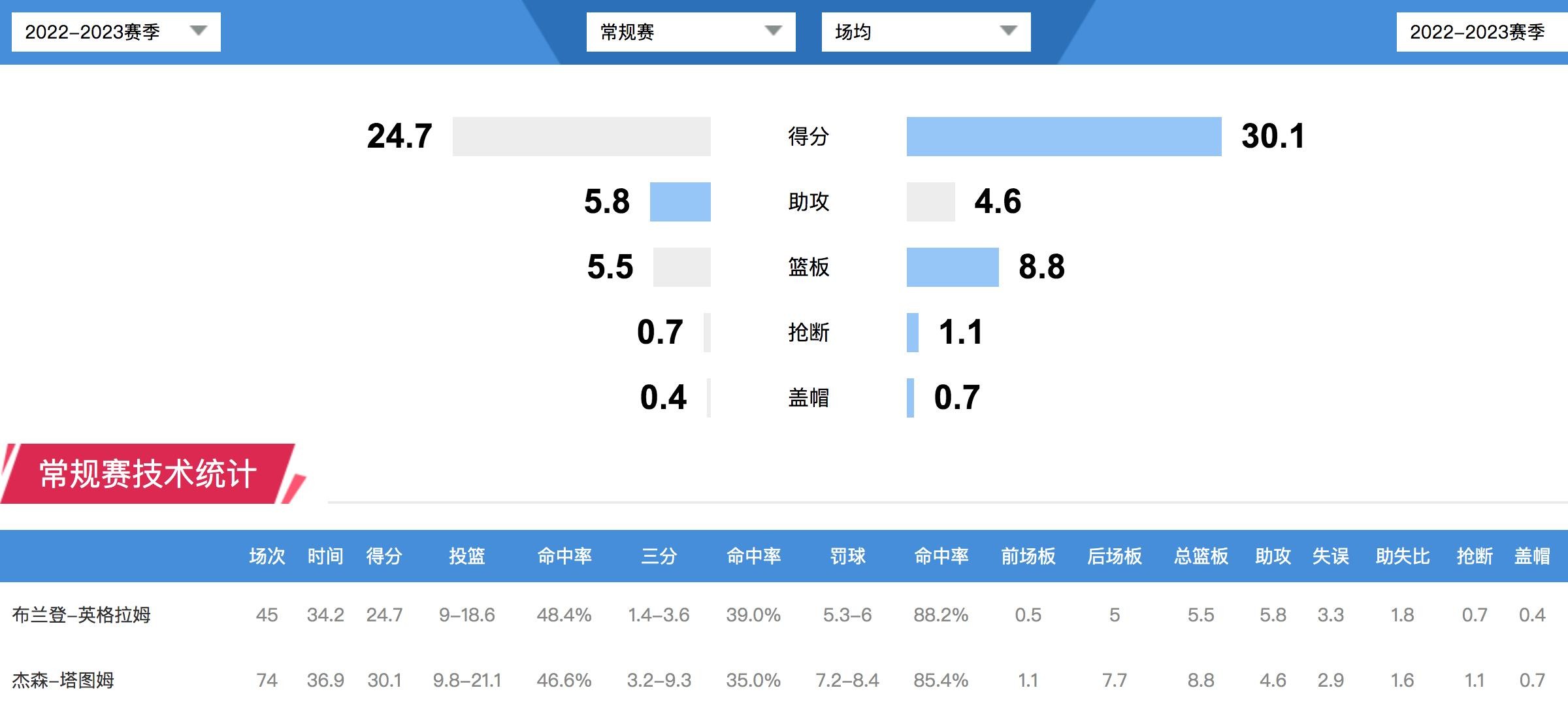Click the 盖帽 column header
This screenshot has width=1568, height=724.
pyautogui.click(x=1532, y=556)
